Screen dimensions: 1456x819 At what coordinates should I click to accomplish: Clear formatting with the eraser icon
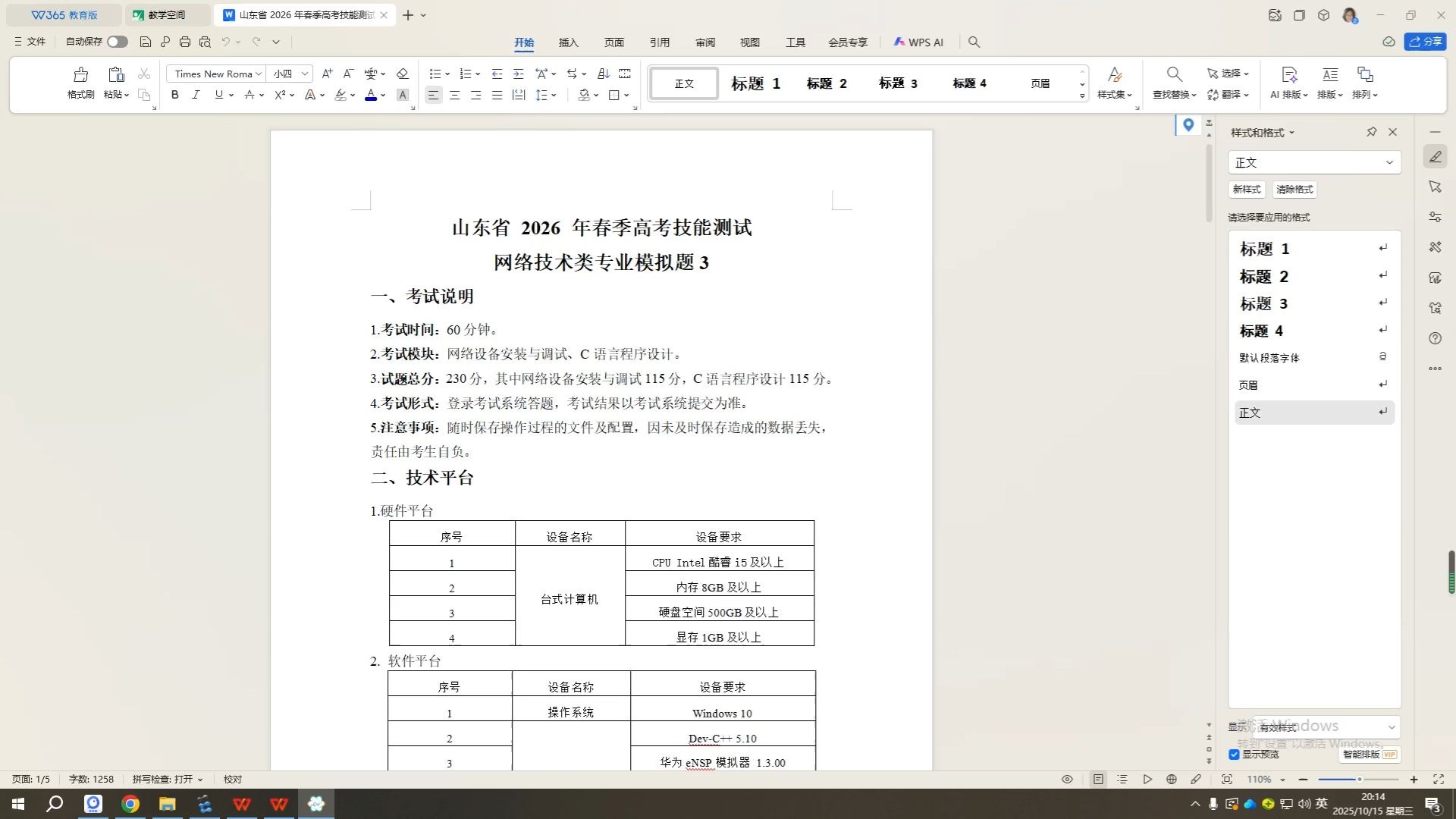pyautogui.click(x=403, y=74)
